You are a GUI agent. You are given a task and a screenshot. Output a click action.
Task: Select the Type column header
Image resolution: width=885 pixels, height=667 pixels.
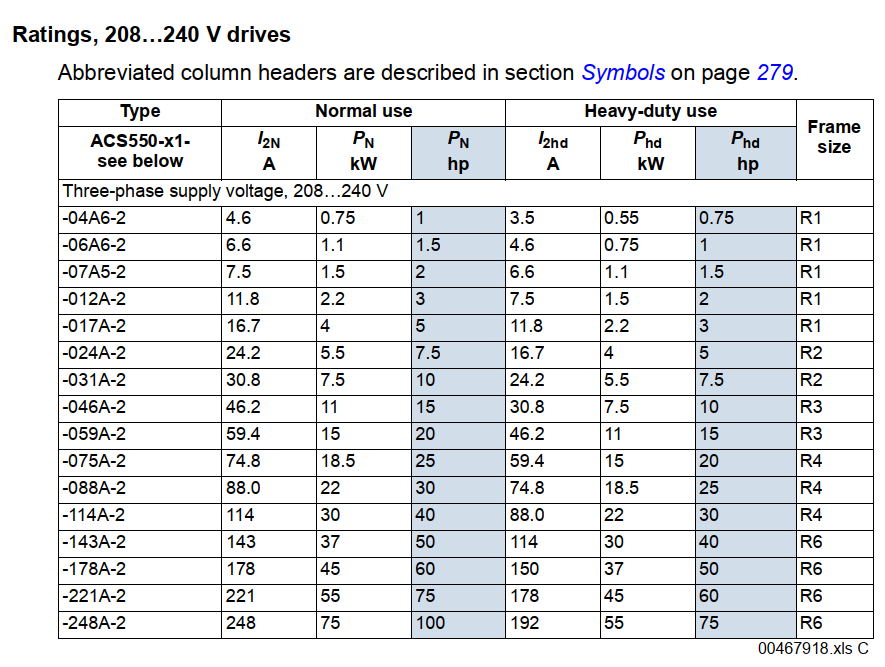coord(140,112)
